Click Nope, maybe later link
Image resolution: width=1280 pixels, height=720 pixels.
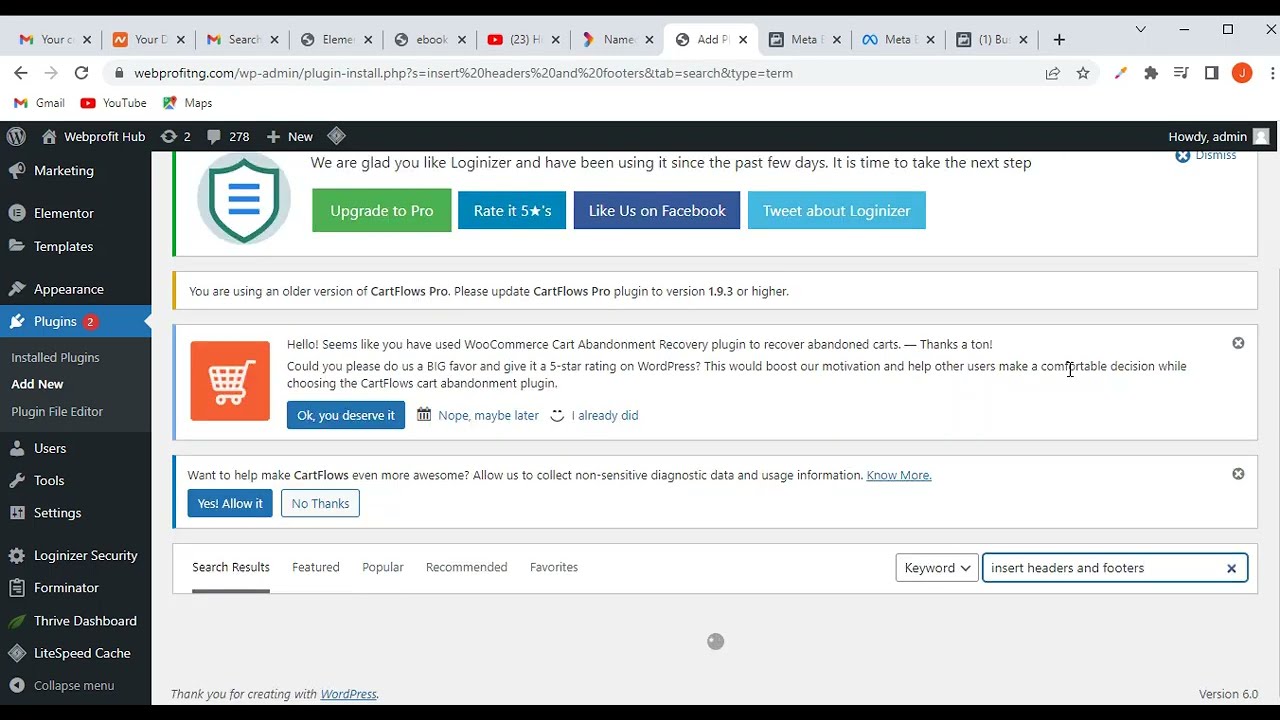(x=488, y=415)
